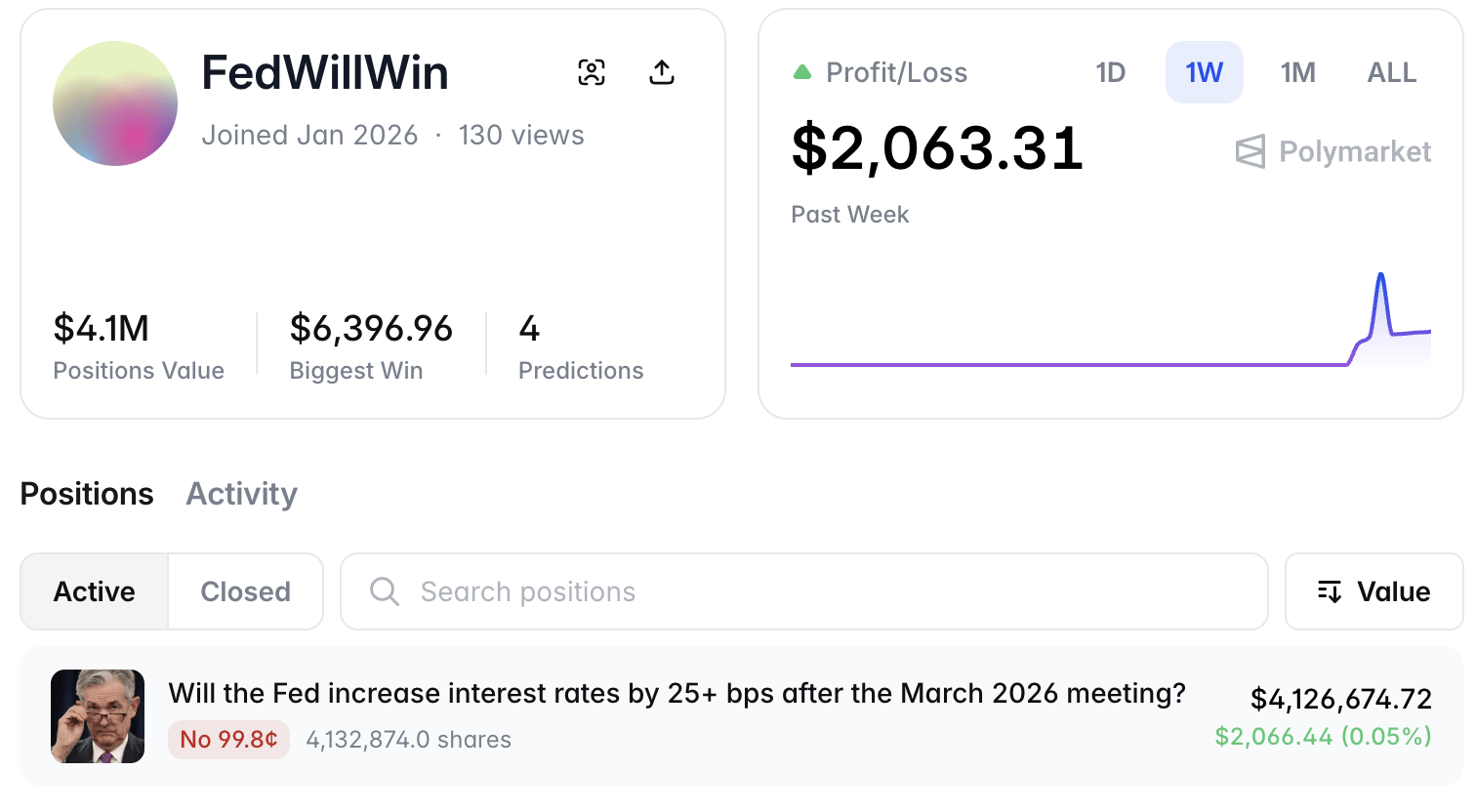Click the search magnifier icon

click(x=385, y=591)
